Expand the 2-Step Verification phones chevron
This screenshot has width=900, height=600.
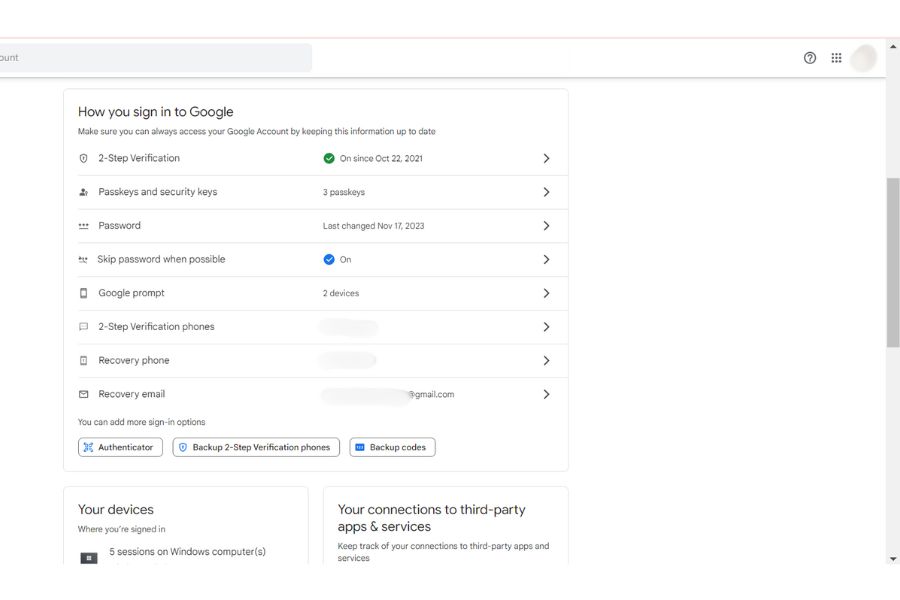click(546, 327)
